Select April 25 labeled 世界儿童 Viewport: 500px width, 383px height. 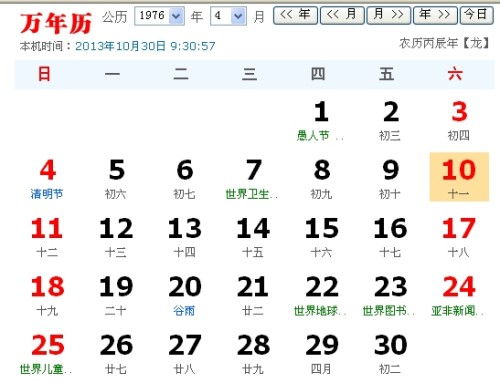click(47, 354)
